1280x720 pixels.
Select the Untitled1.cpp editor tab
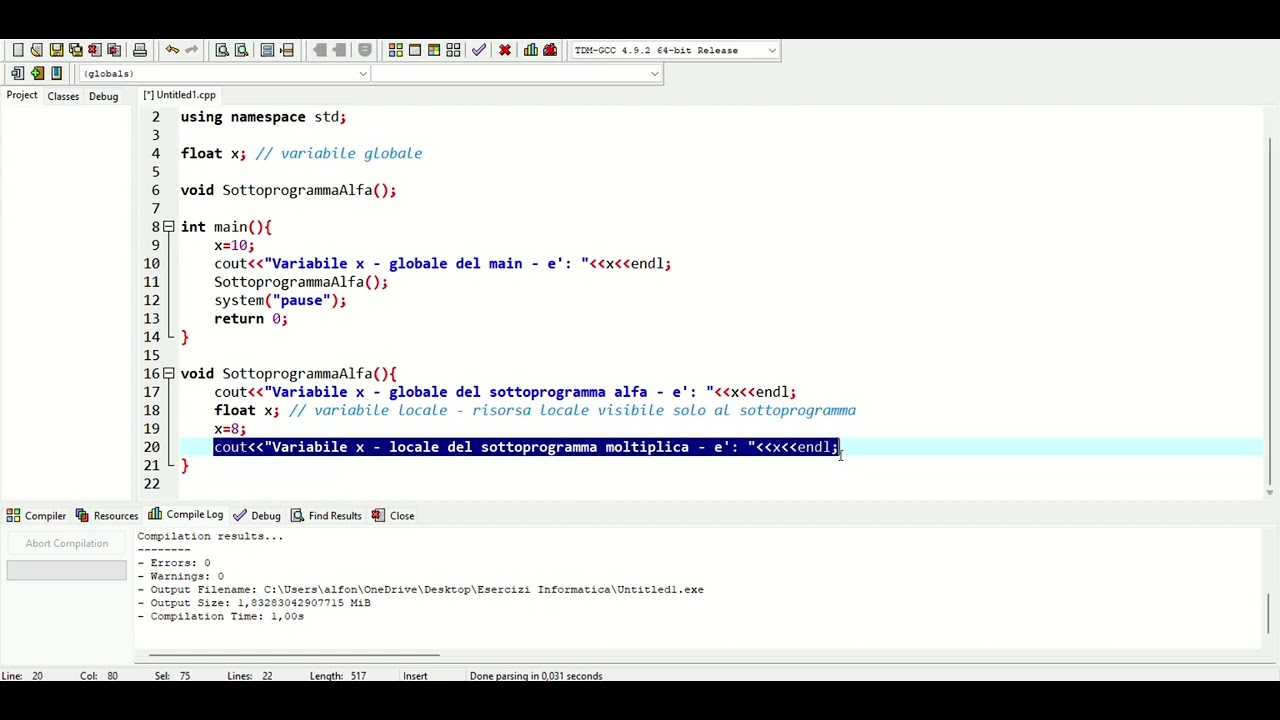[x=179, y=95]
